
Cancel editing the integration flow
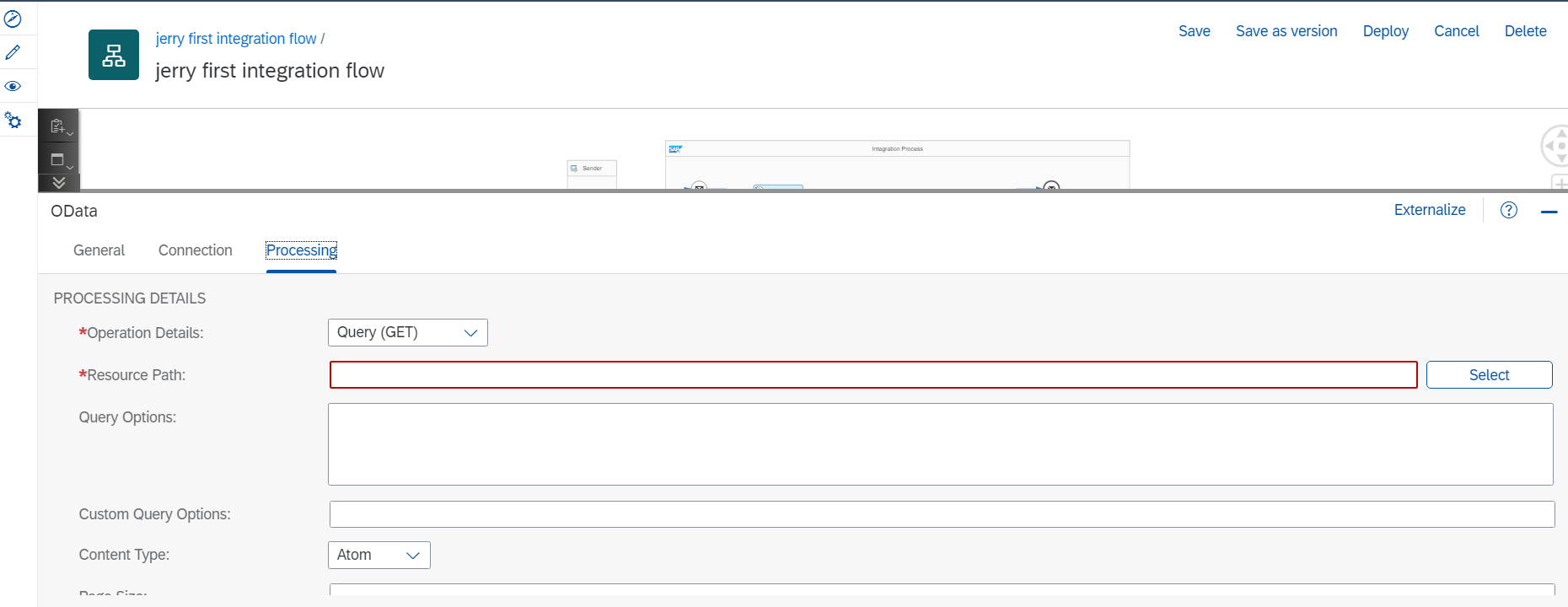click(x=1457, y=31)
